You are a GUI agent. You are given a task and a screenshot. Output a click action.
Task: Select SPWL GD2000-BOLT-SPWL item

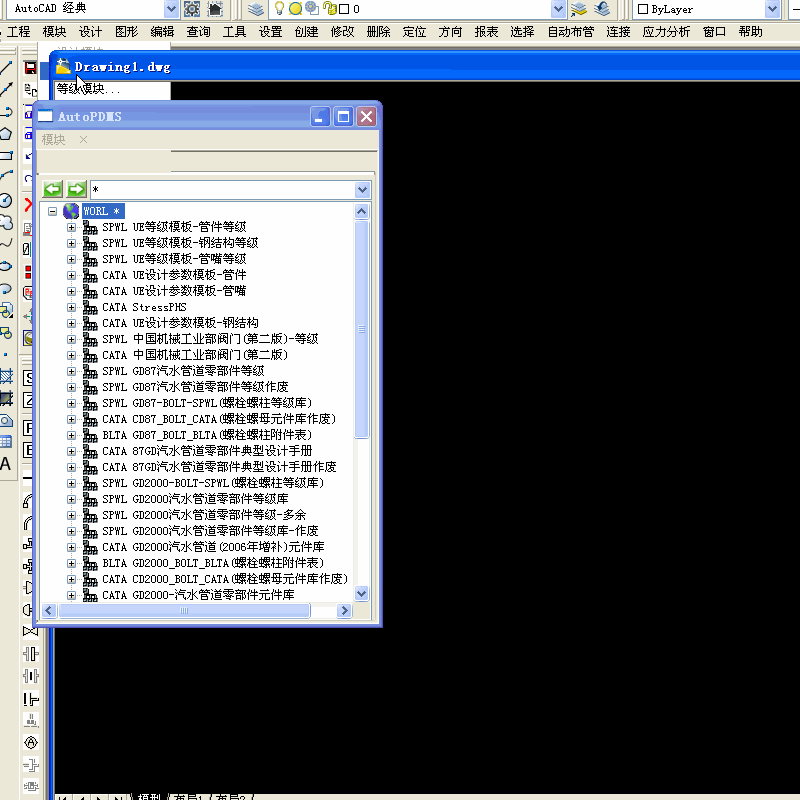click(213, 483)
